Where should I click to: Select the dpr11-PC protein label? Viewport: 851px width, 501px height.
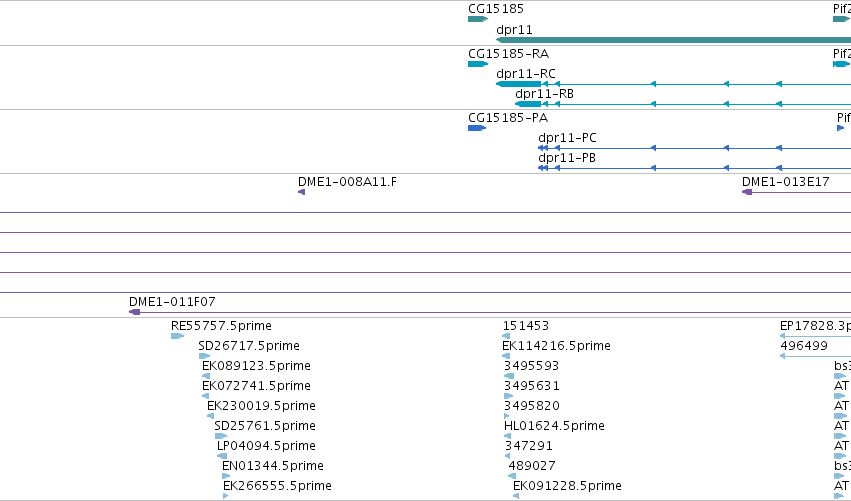(x=567, y=138)
